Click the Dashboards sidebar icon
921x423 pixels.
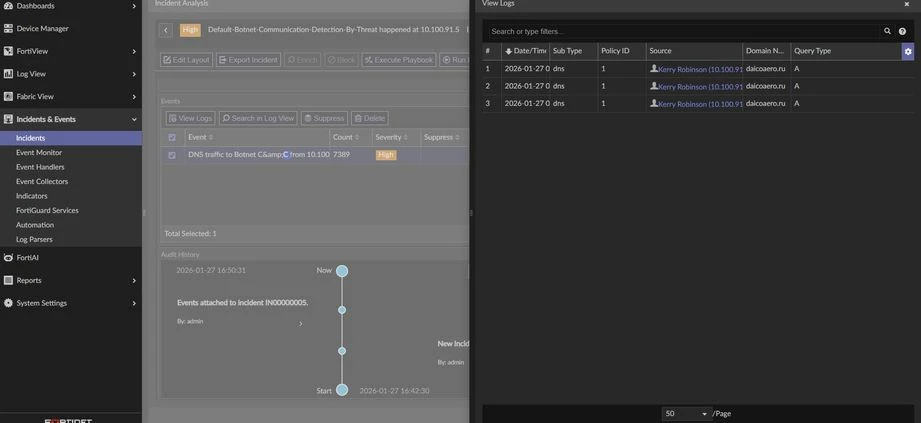click(8, 6)
